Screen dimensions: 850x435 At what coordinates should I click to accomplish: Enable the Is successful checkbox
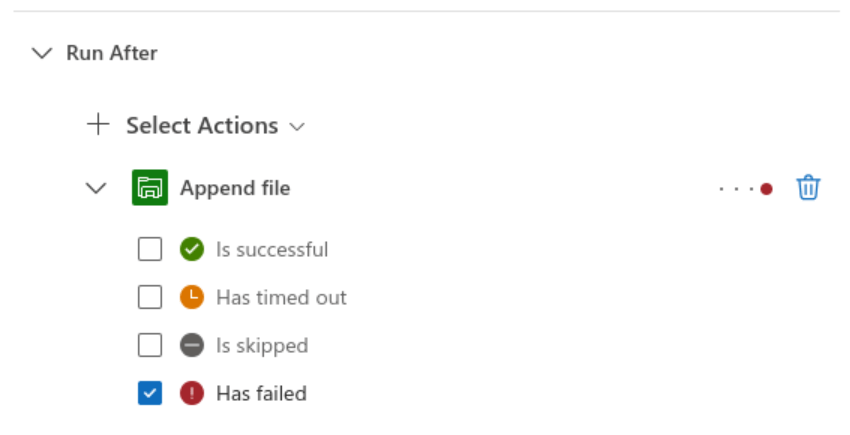coord(150,249)
